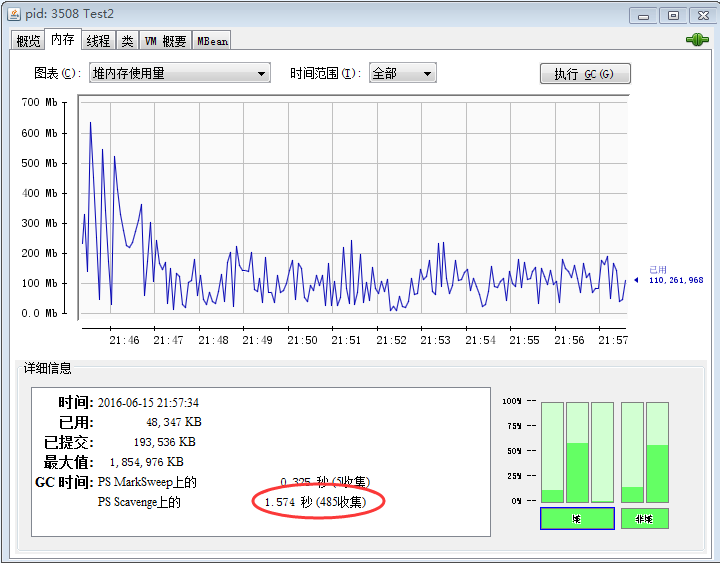720x563 pixels.
Task: Open the 图表 chart type dropdown
Action: click(x=180, y=73)
